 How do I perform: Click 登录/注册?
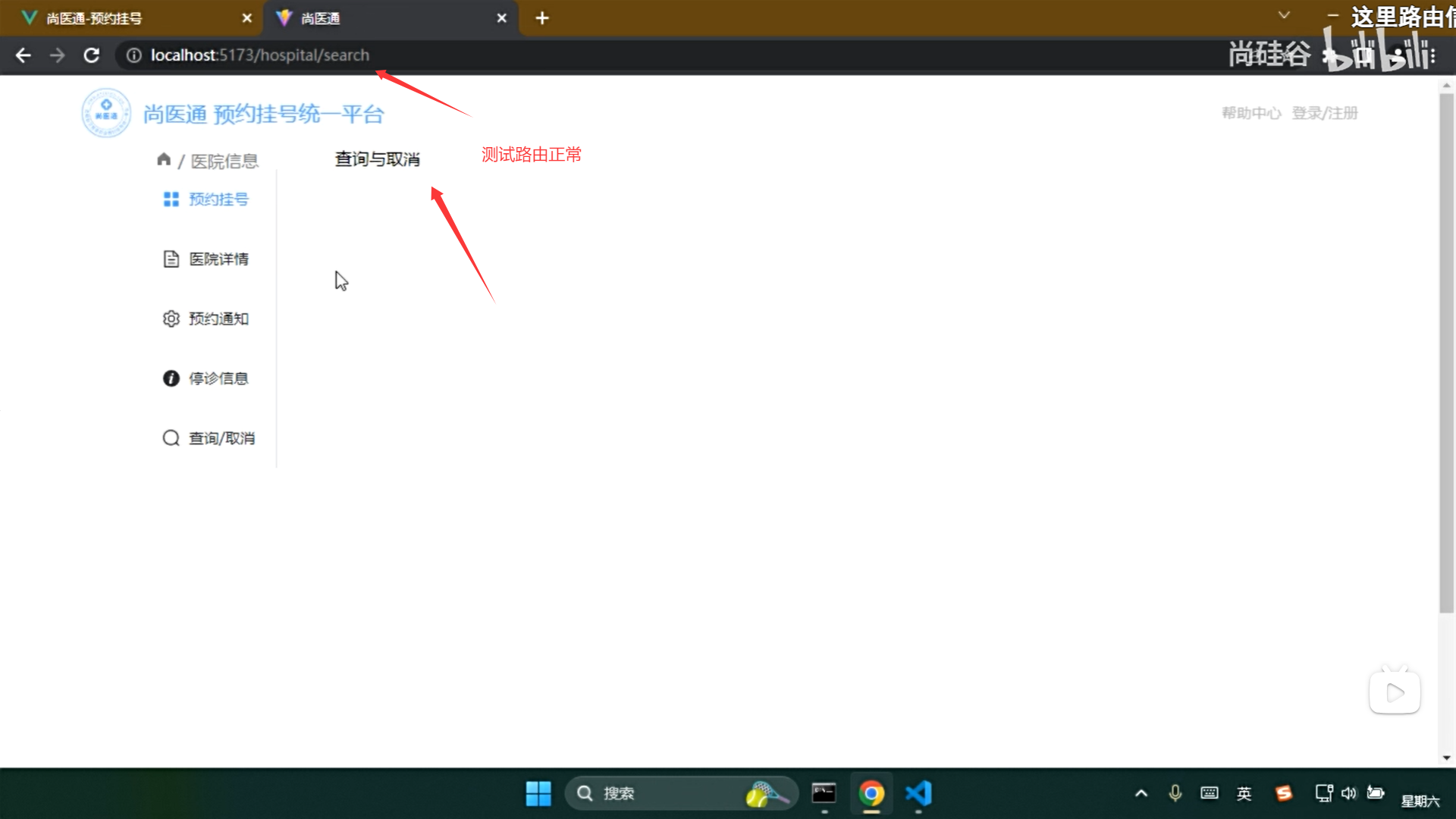point(1325,112)
